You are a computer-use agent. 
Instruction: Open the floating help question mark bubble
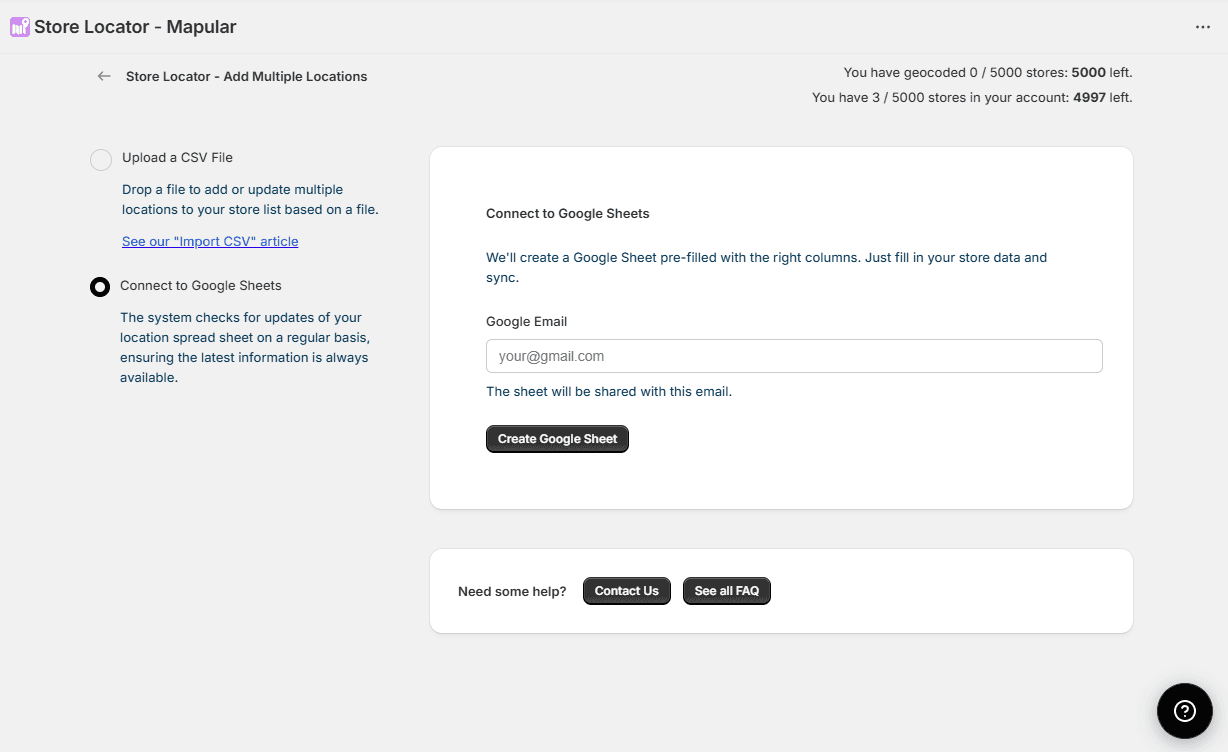pos(1185,711)
